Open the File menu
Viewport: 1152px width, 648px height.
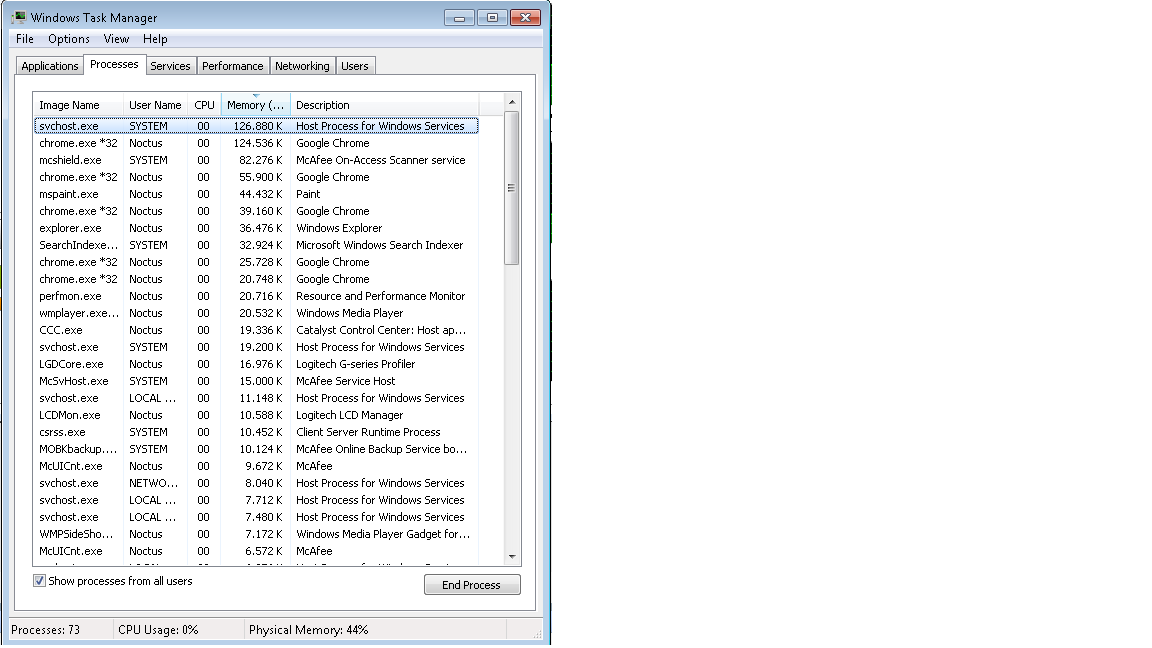(x=25, y=39)
